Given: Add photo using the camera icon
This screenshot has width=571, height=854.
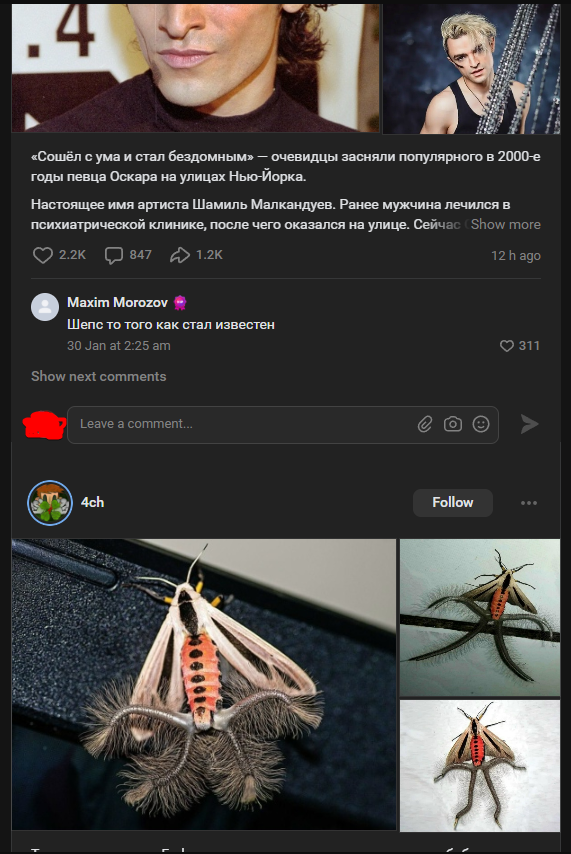Looking at the screenshot, I should 453,424.
